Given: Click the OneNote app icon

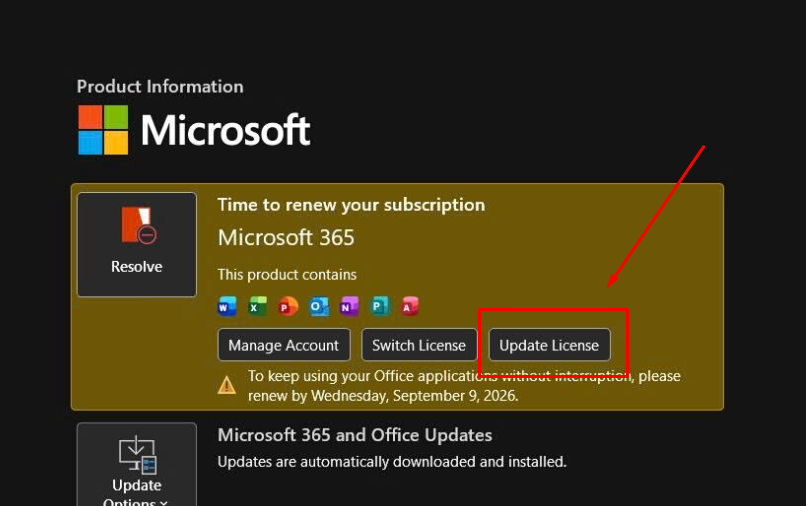Looking at the screenshot, I should click(x=349, y=306).
